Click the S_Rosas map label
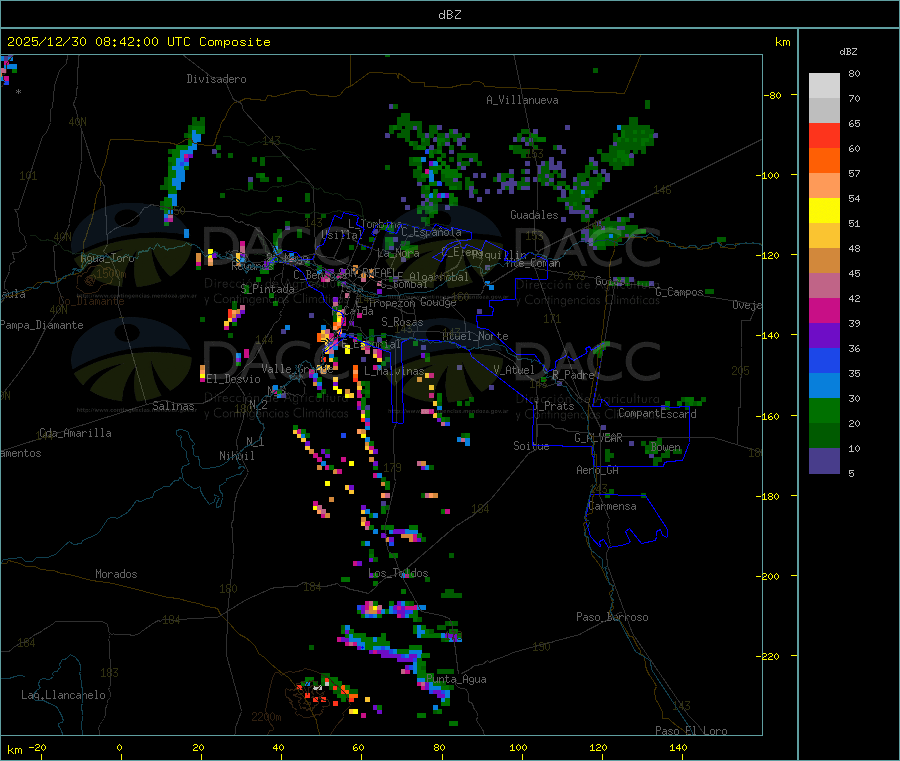 [402, 322]
